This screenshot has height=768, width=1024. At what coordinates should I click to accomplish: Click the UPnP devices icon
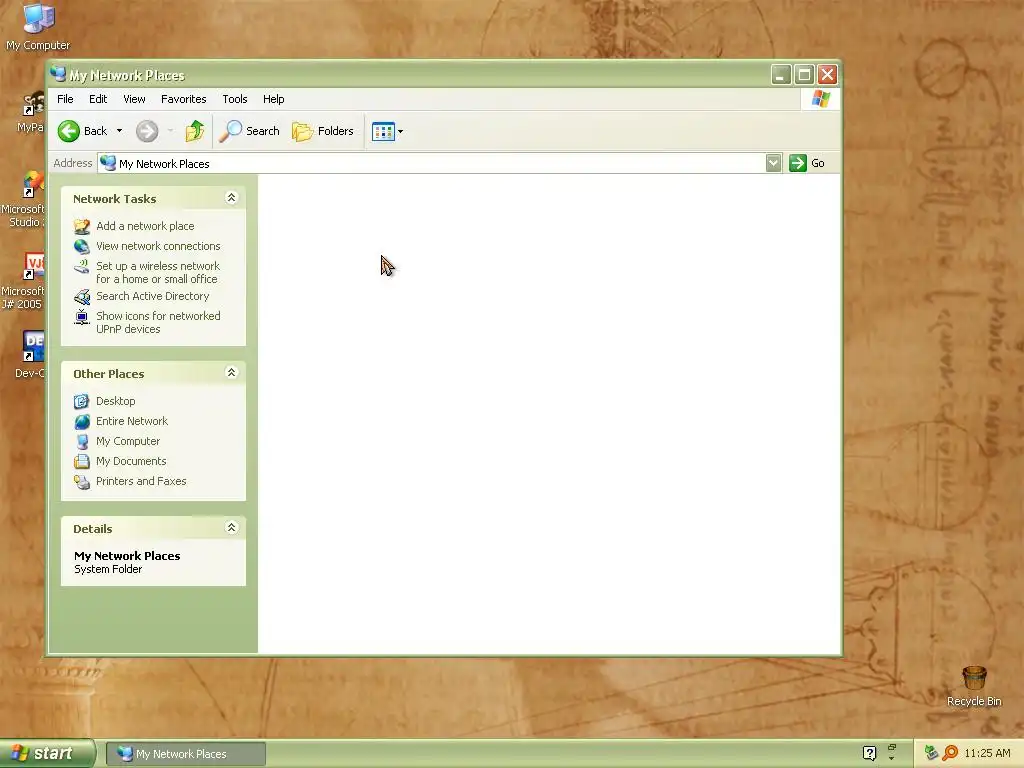click(x=82, y=317)
